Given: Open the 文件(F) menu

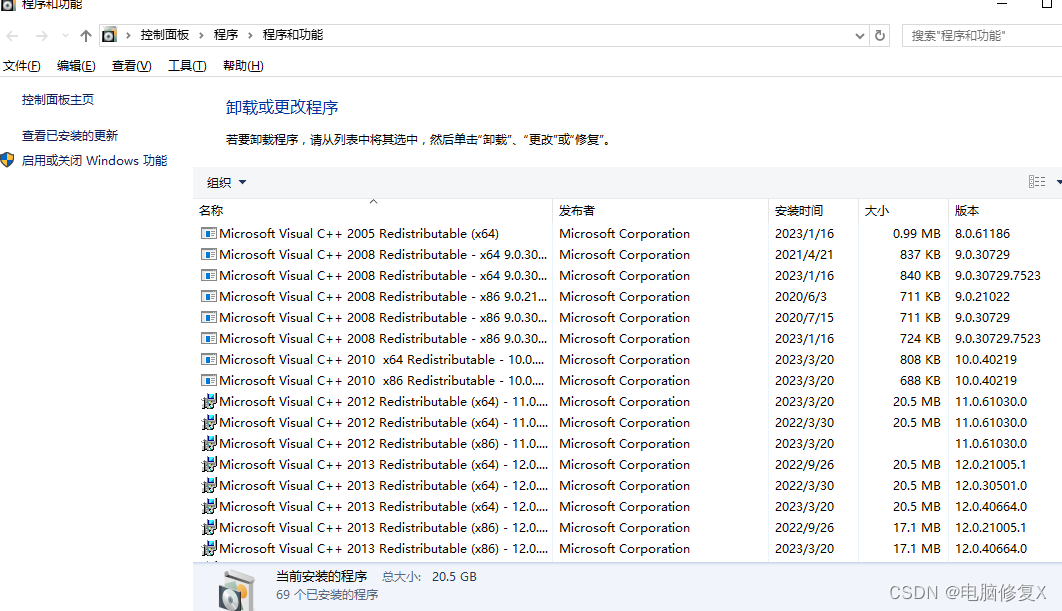Looking at the screenshot, I should pyautogui.click(x=22, y=66).
